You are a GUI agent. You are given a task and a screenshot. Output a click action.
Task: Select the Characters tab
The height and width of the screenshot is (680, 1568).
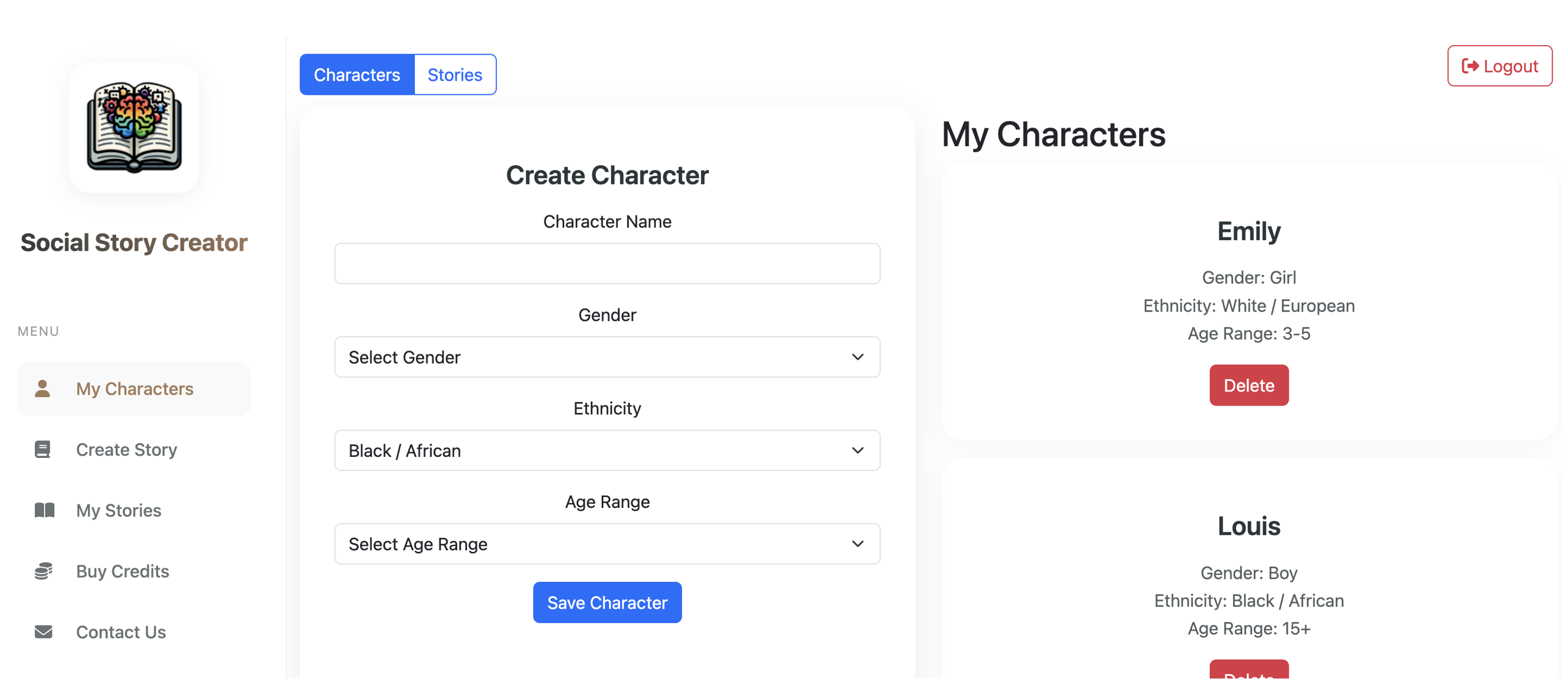[x=357, y=75]
